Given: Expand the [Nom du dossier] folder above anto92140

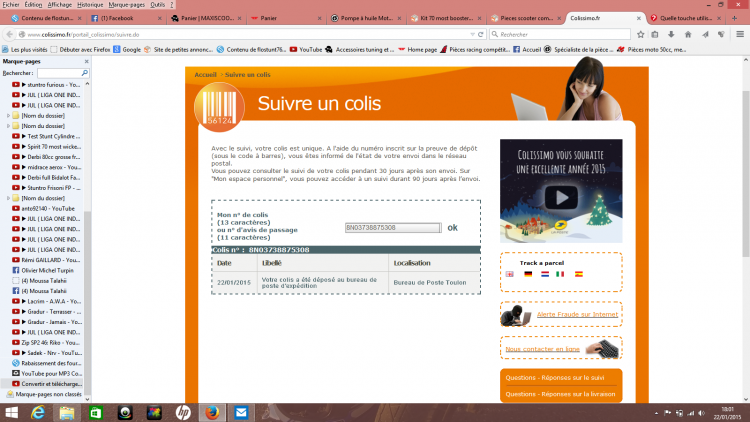Looking at the screenshot, I should pos(8,198).
